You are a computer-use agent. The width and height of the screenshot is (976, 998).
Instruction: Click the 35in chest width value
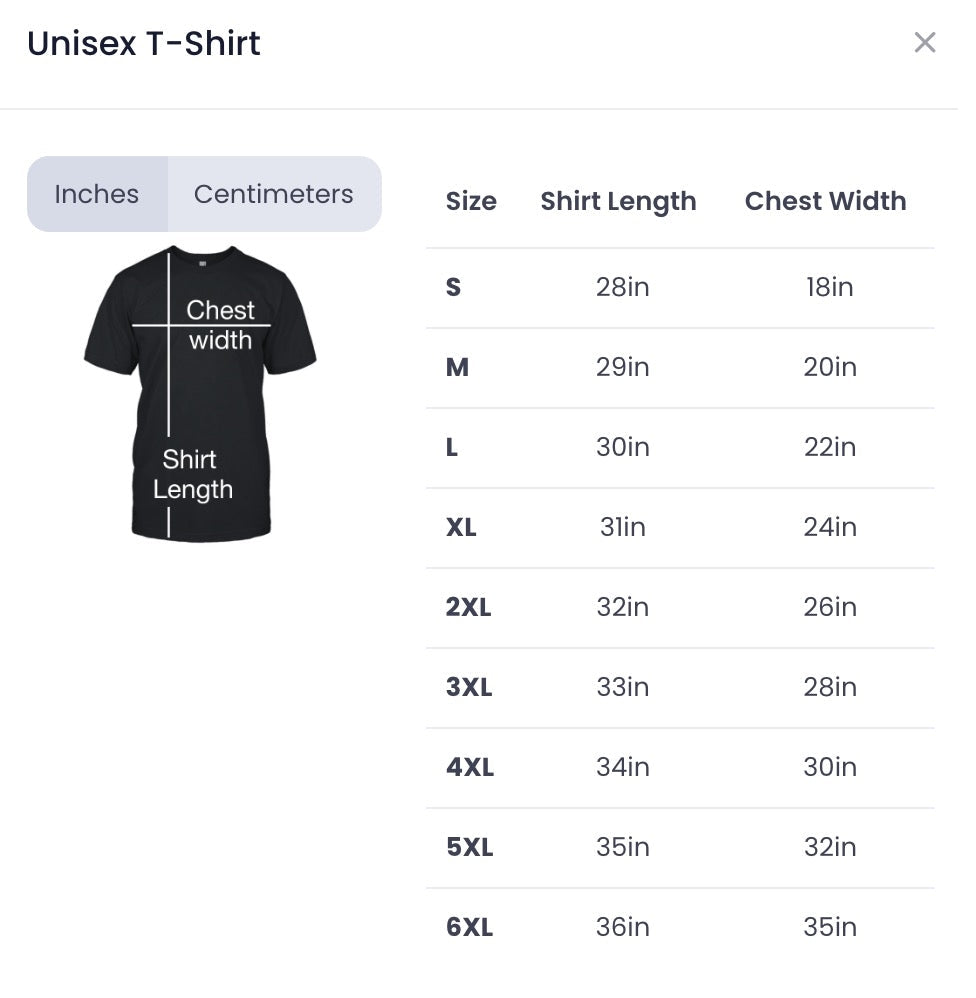(x=829, y=928)
